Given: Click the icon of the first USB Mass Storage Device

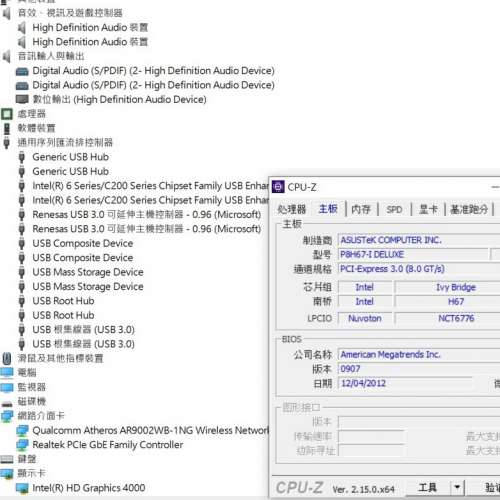Looking at the screenshot, I should 22,272.
